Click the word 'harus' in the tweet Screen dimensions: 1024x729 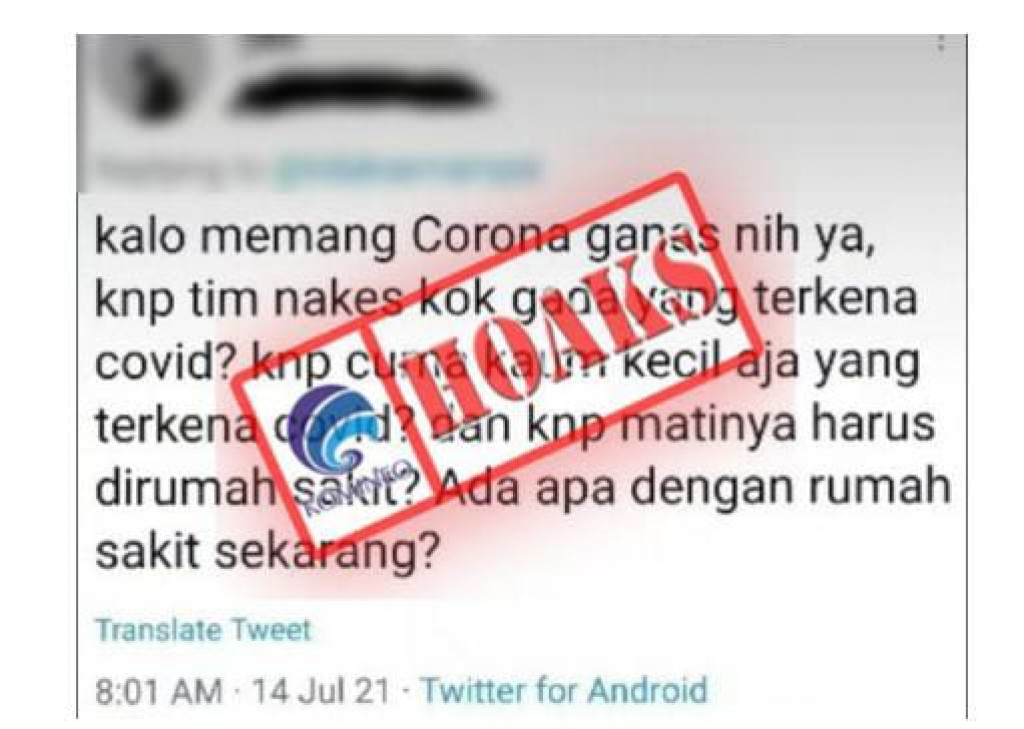click(x=872, y=423)
